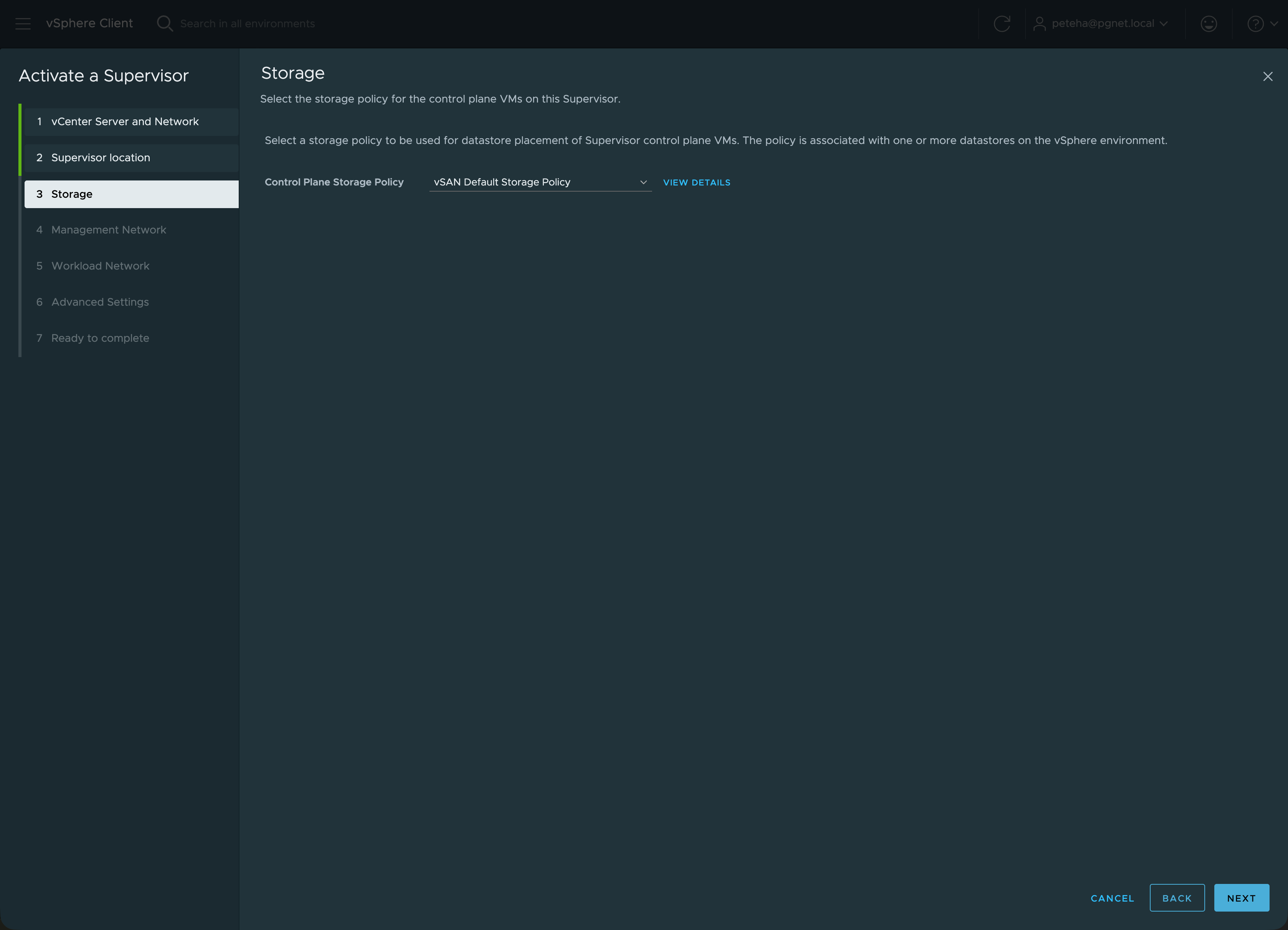This screenshot has width=1288, height=930.
Task: Open the hamburger navigation menu
Action: (x=23, y=23)
